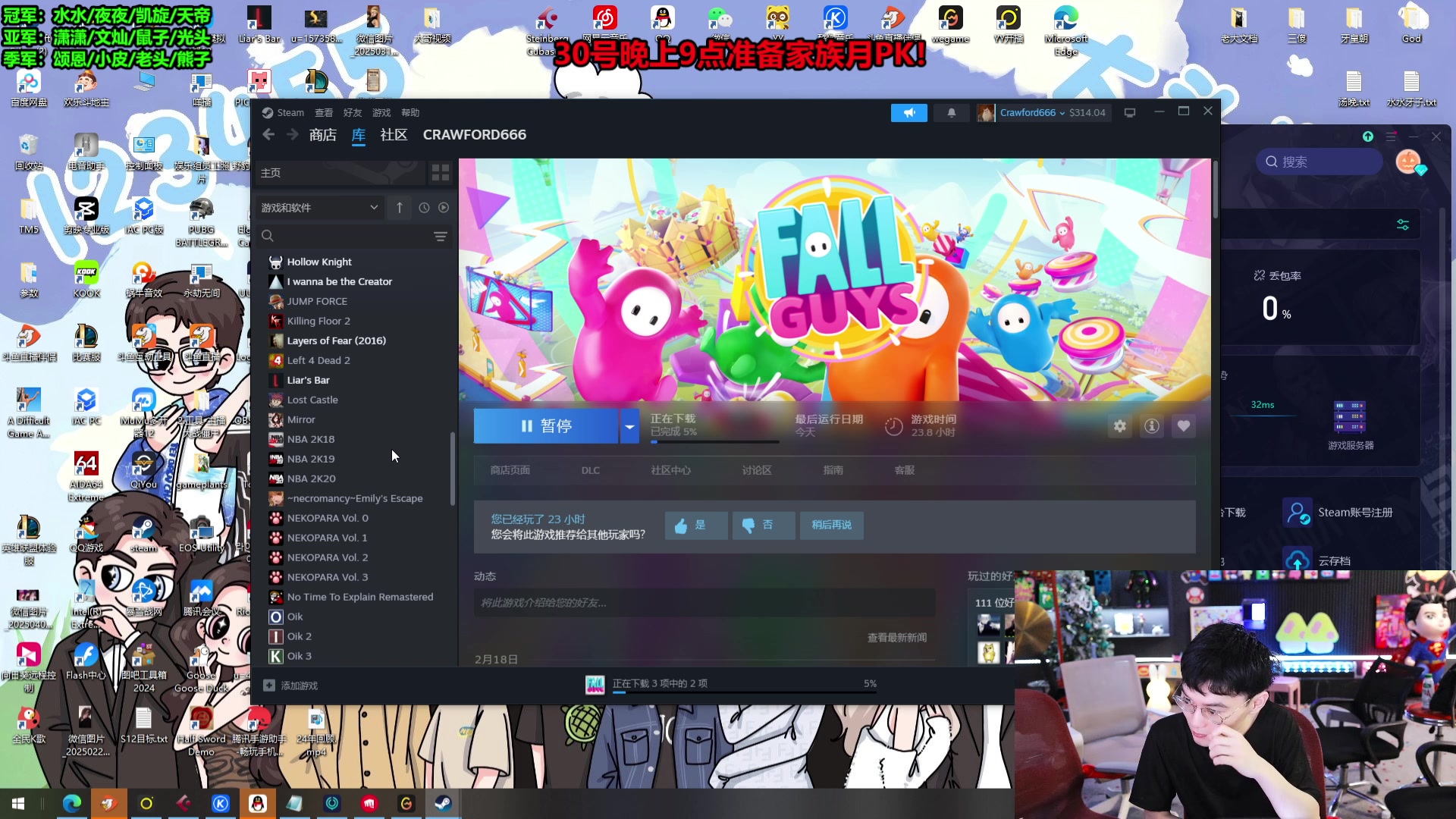
Task: Click Hollow Knight game icon in list
Action: [276, 262]
